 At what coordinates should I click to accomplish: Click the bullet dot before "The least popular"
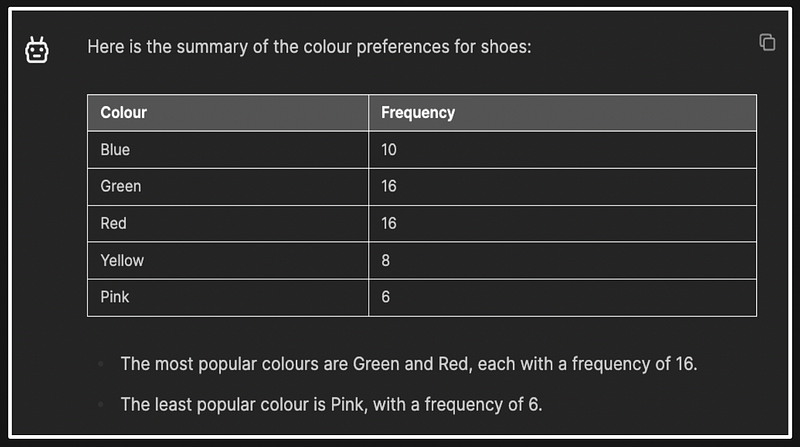coord(100,404)
